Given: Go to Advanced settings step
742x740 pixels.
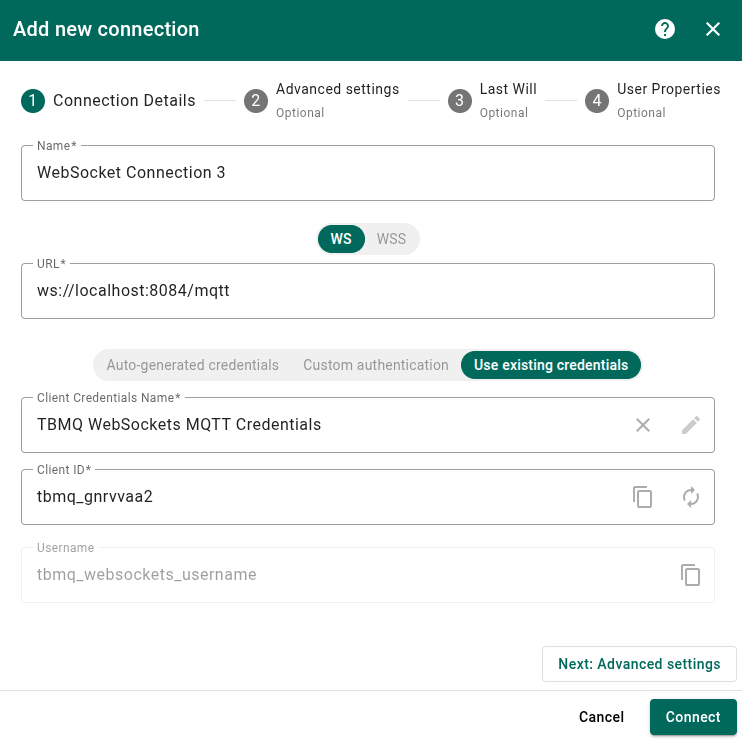Looking at the screenshot, I should pos(322,100).
